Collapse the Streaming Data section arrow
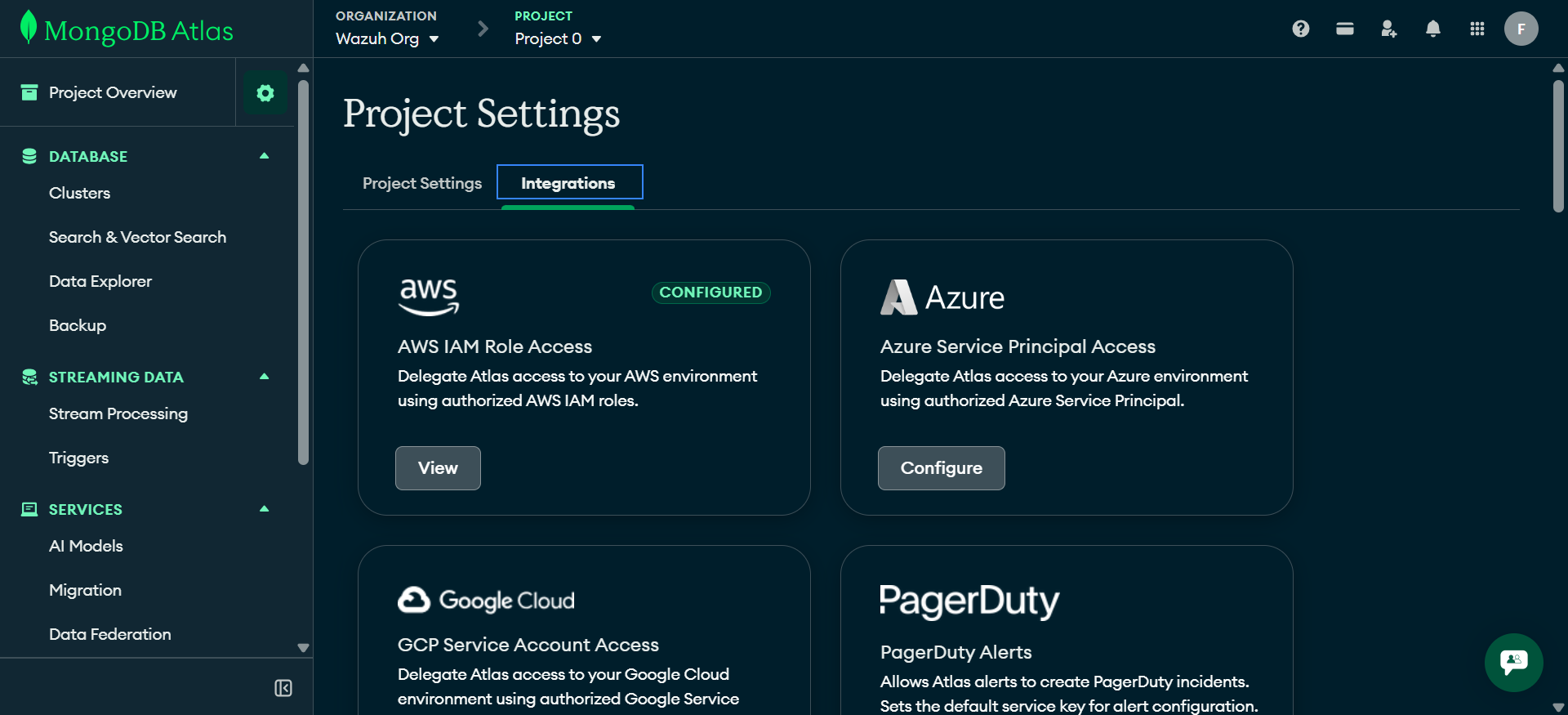This screenshot has height=715, width=1568. (264, 377)
